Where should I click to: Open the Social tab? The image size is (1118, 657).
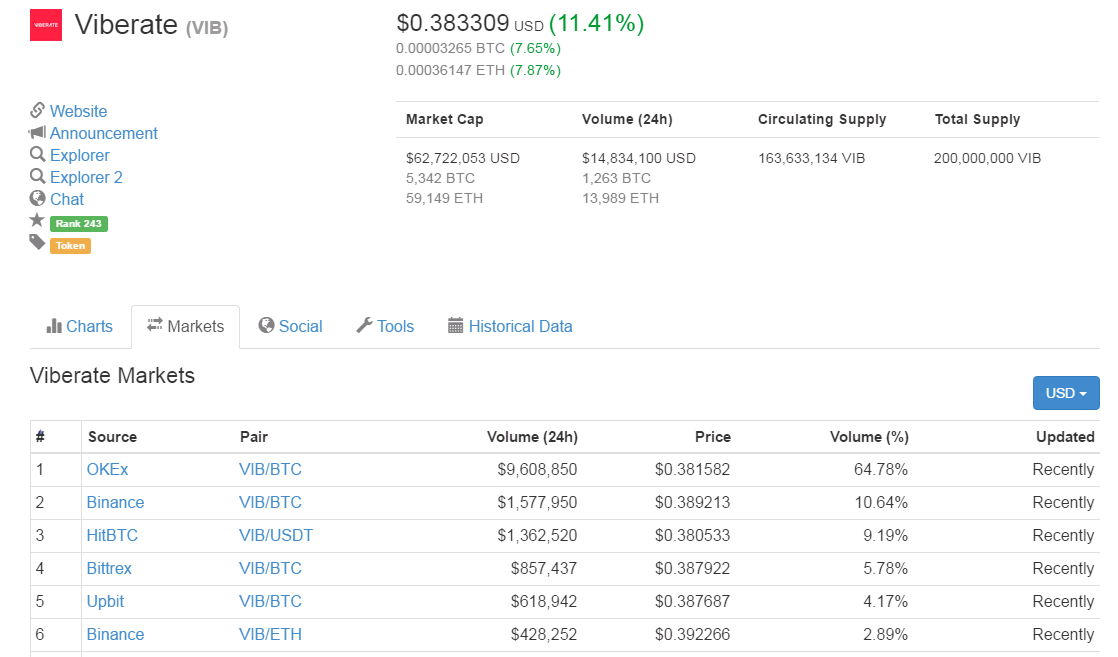coord(291,327)
